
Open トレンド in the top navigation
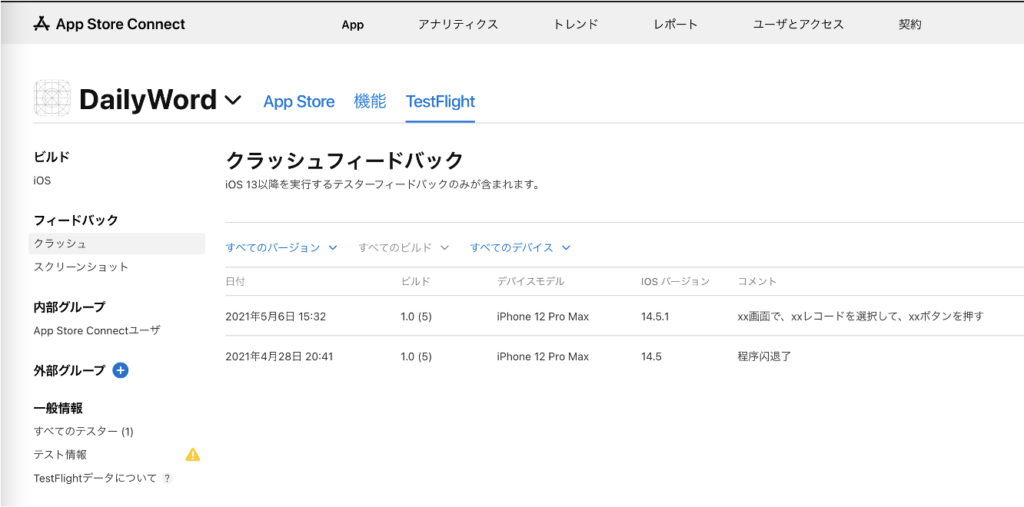pyautogui.click(x=575, y=25)
